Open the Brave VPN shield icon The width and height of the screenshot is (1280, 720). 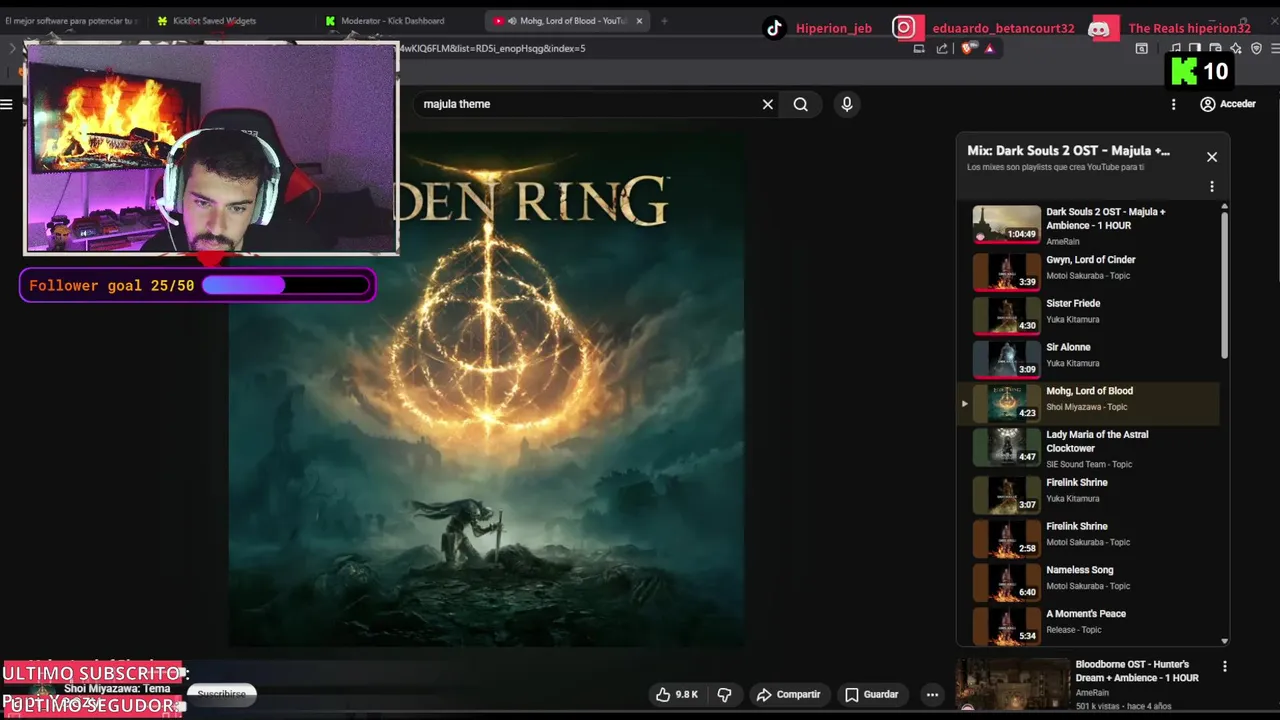(x=1257, y=48)
